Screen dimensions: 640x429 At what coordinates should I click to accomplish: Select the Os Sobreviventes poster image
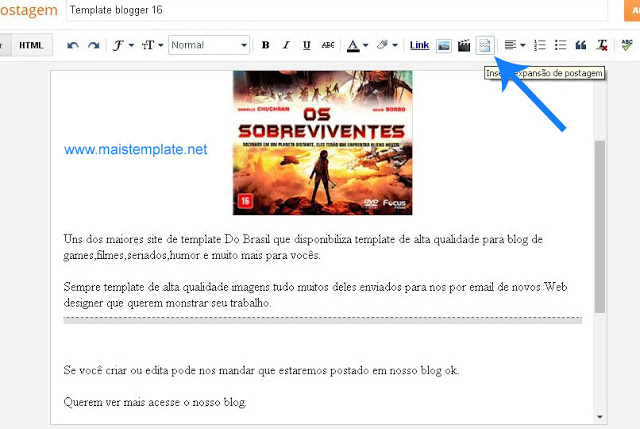(322, 143)
